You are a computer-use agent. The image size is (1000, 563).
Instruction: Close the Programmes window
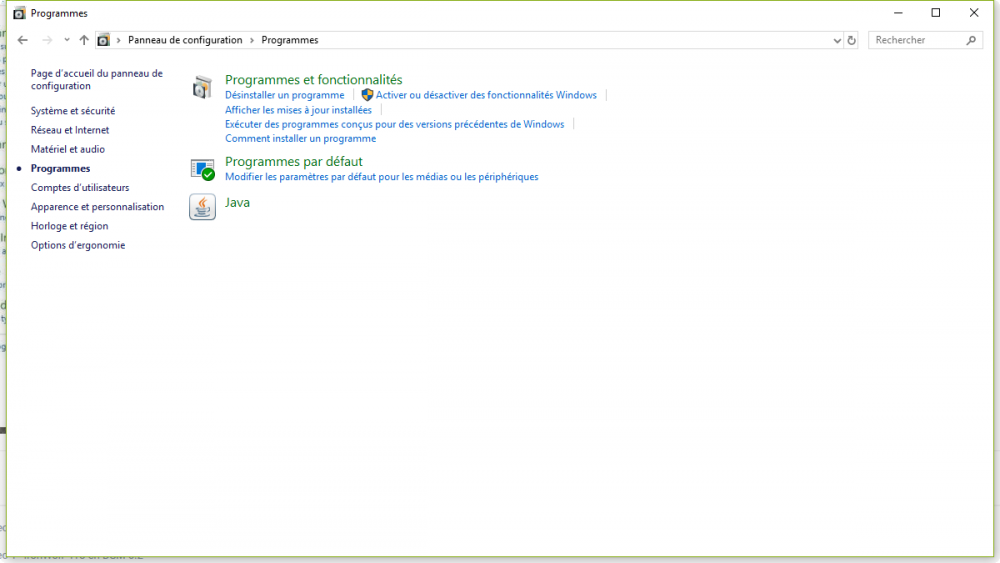[974, 13]
